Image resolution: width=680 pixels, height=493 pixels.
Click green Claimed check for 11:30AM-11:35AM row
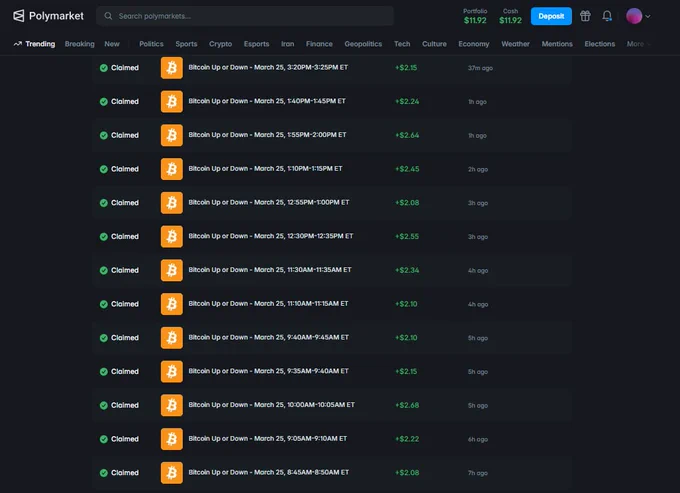(x=104, y=270)
